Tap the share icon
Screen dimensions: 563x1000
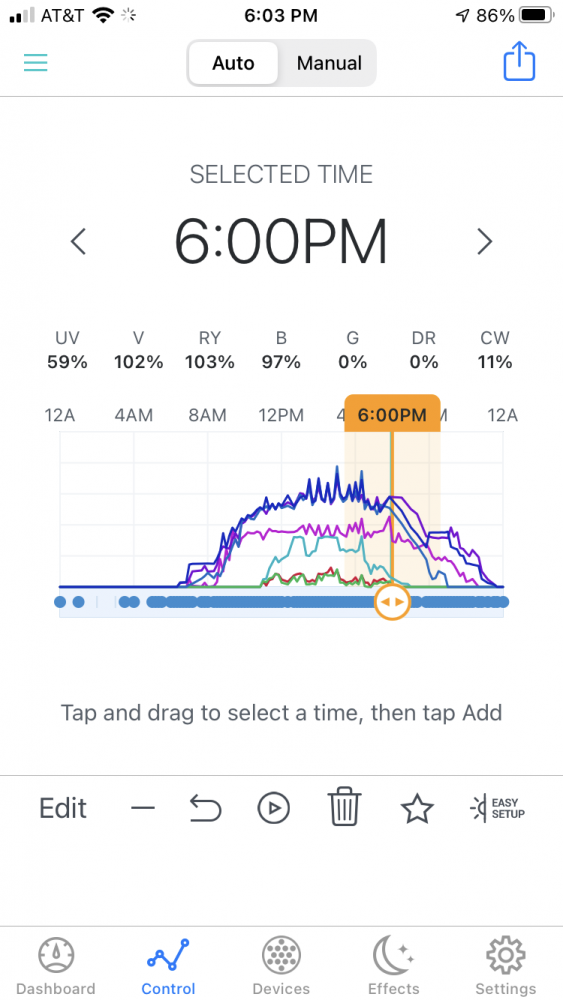[x=519, y=61]
